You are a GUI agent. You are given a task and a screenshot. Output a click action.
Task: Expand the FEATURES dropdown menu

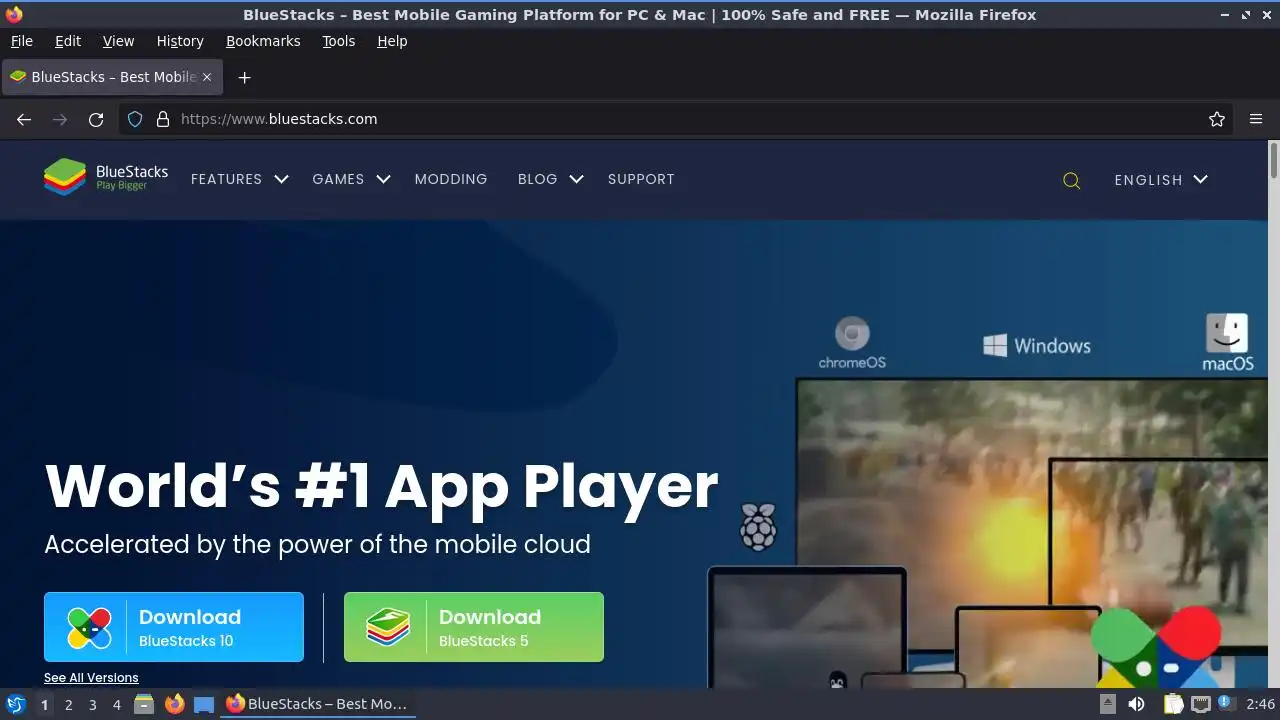(x=240, y=179)
